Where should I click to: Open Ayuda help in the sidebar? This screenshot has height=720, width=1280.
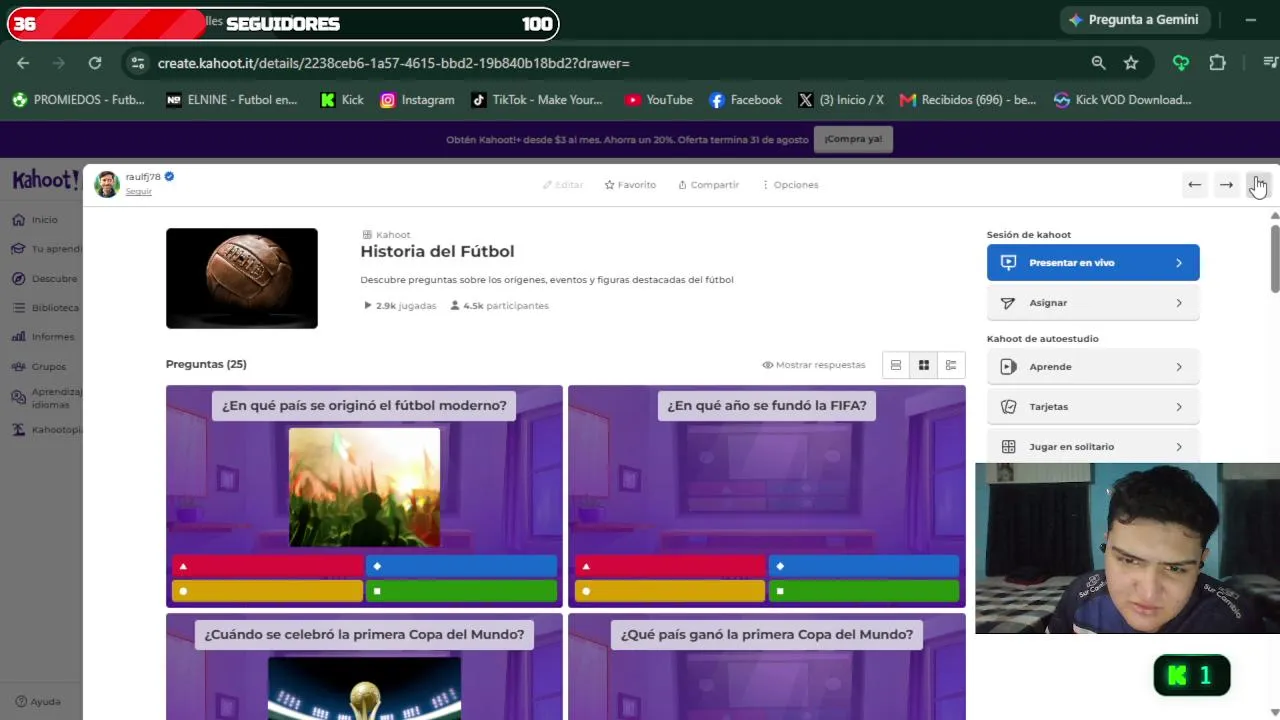pos(38,702)
